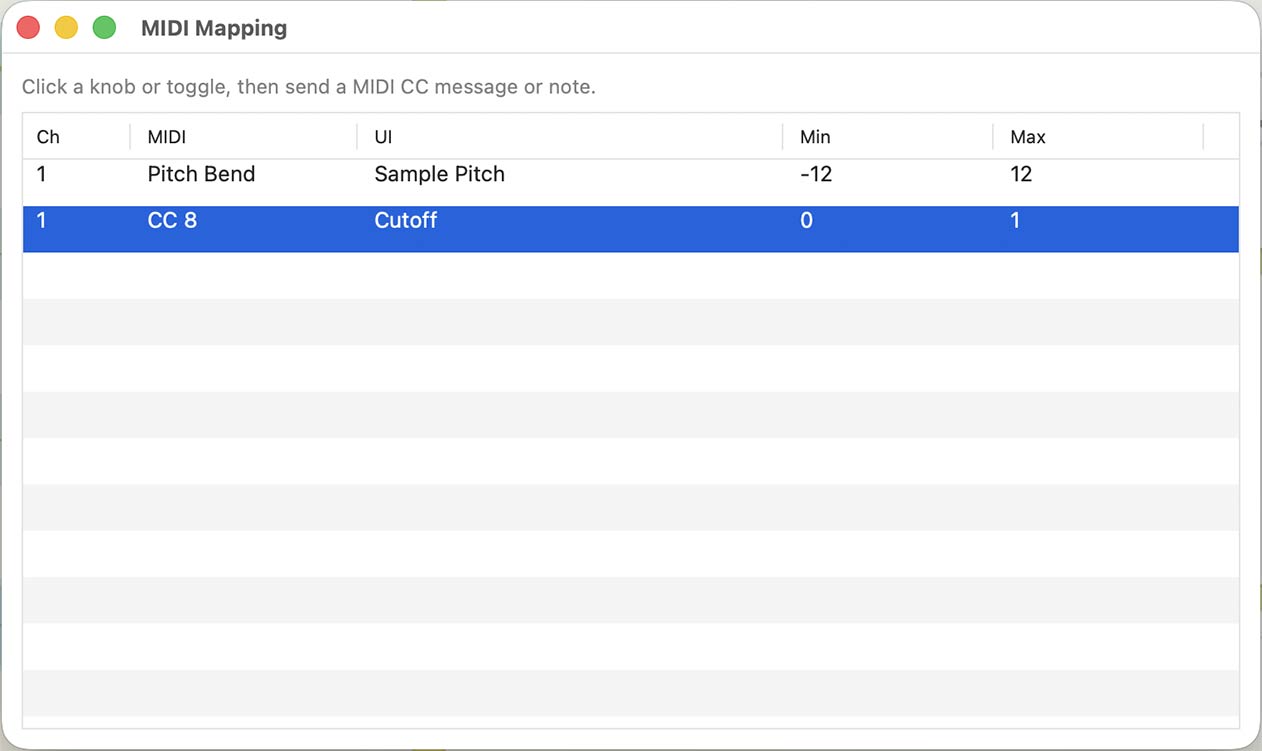Click the -12 Min value cell
Screen dimensions: 1262x751
tap(816, 174)
